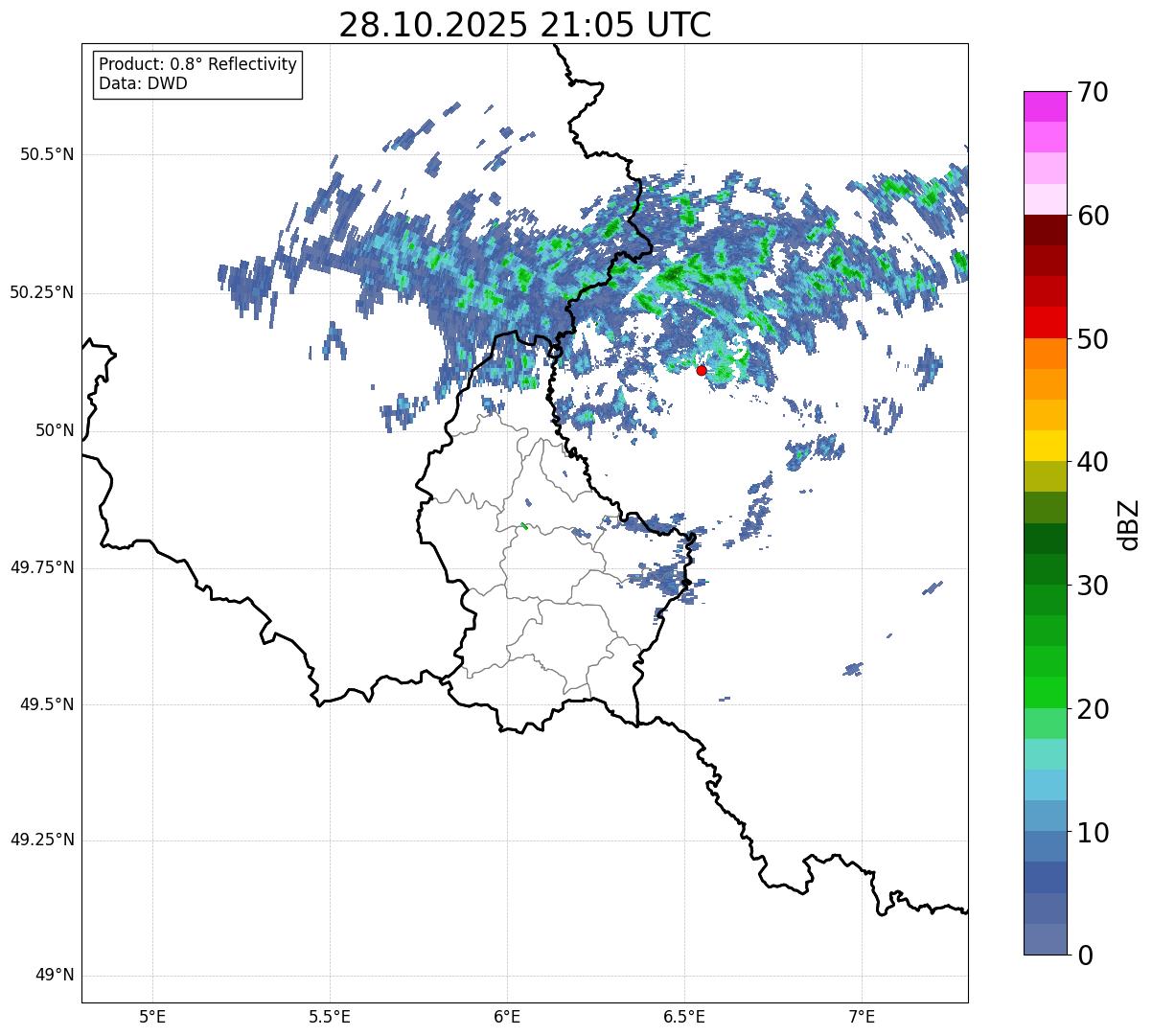Click the 49.5°N latitude label
This screenshot has height=1036, width=1152.
(x=47, y=704)
